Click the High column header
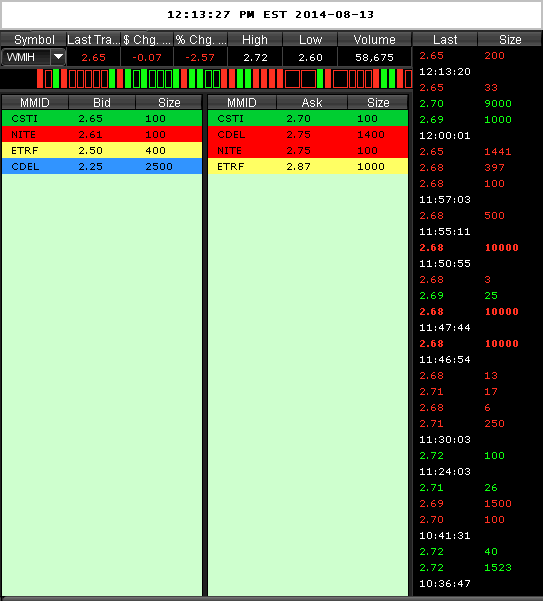Image resolution: width=543 pixels, height=601 pixels. tap(255, 39)
